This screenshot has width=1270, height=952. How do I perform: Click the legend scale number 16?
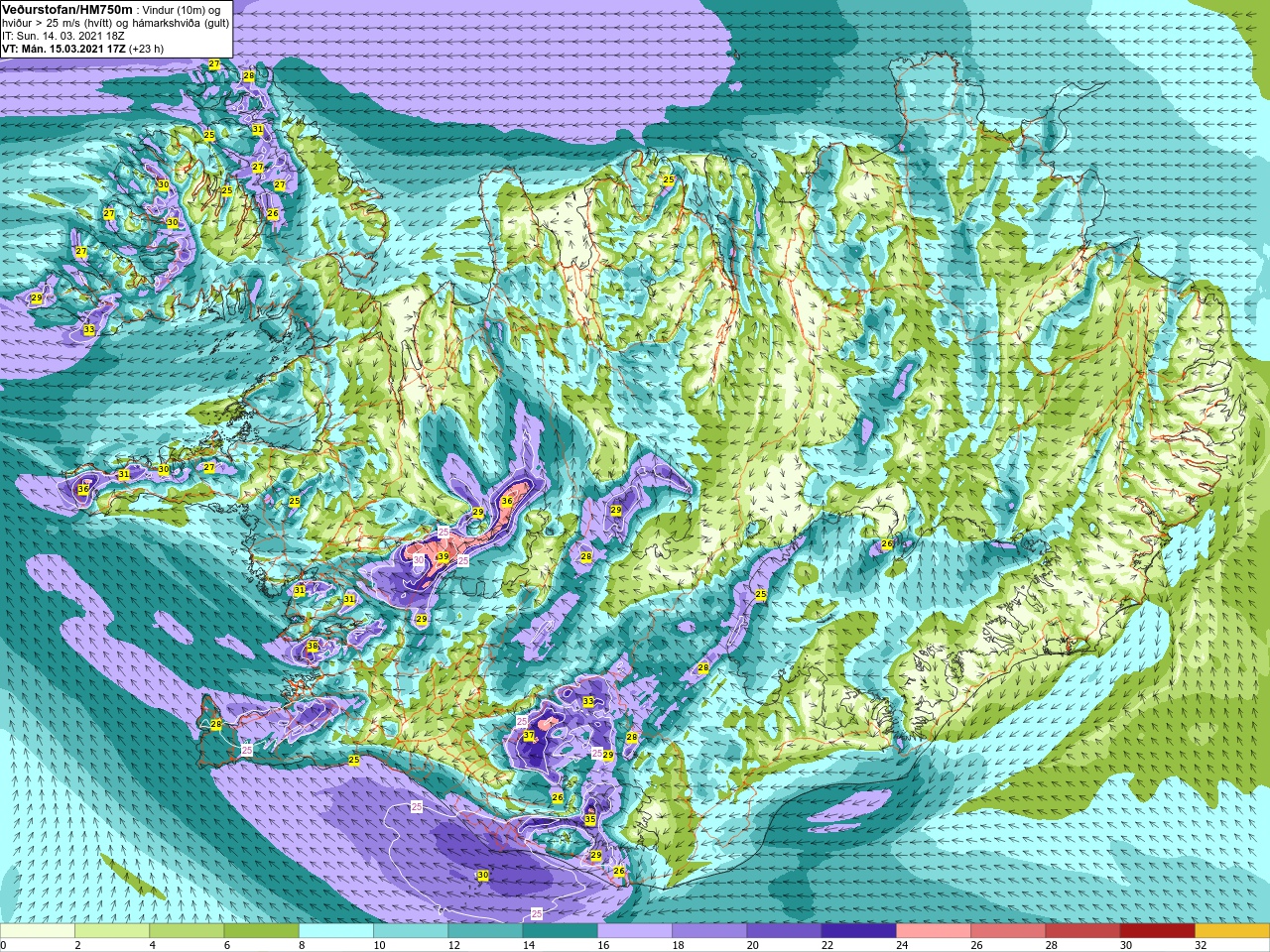tap(603, 945)
